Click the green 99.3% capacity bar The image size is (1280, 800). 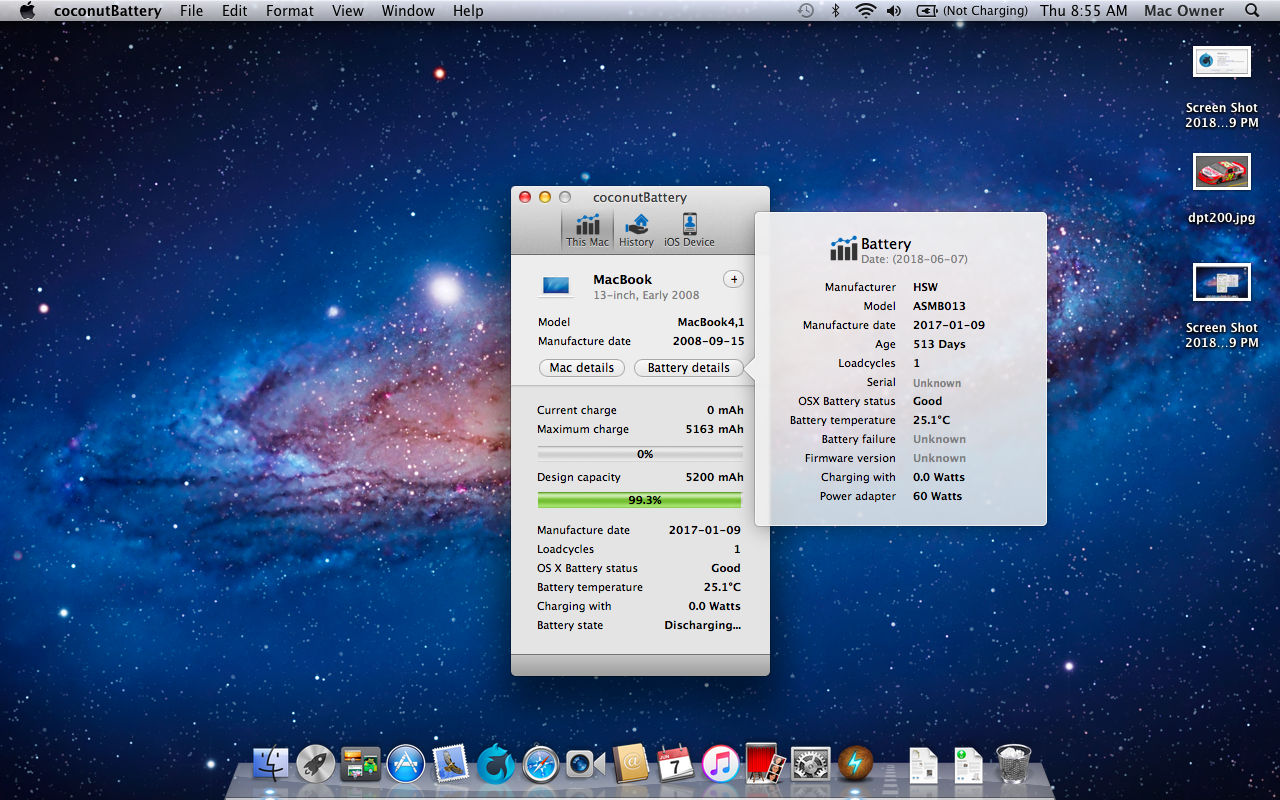coord(640,498)
